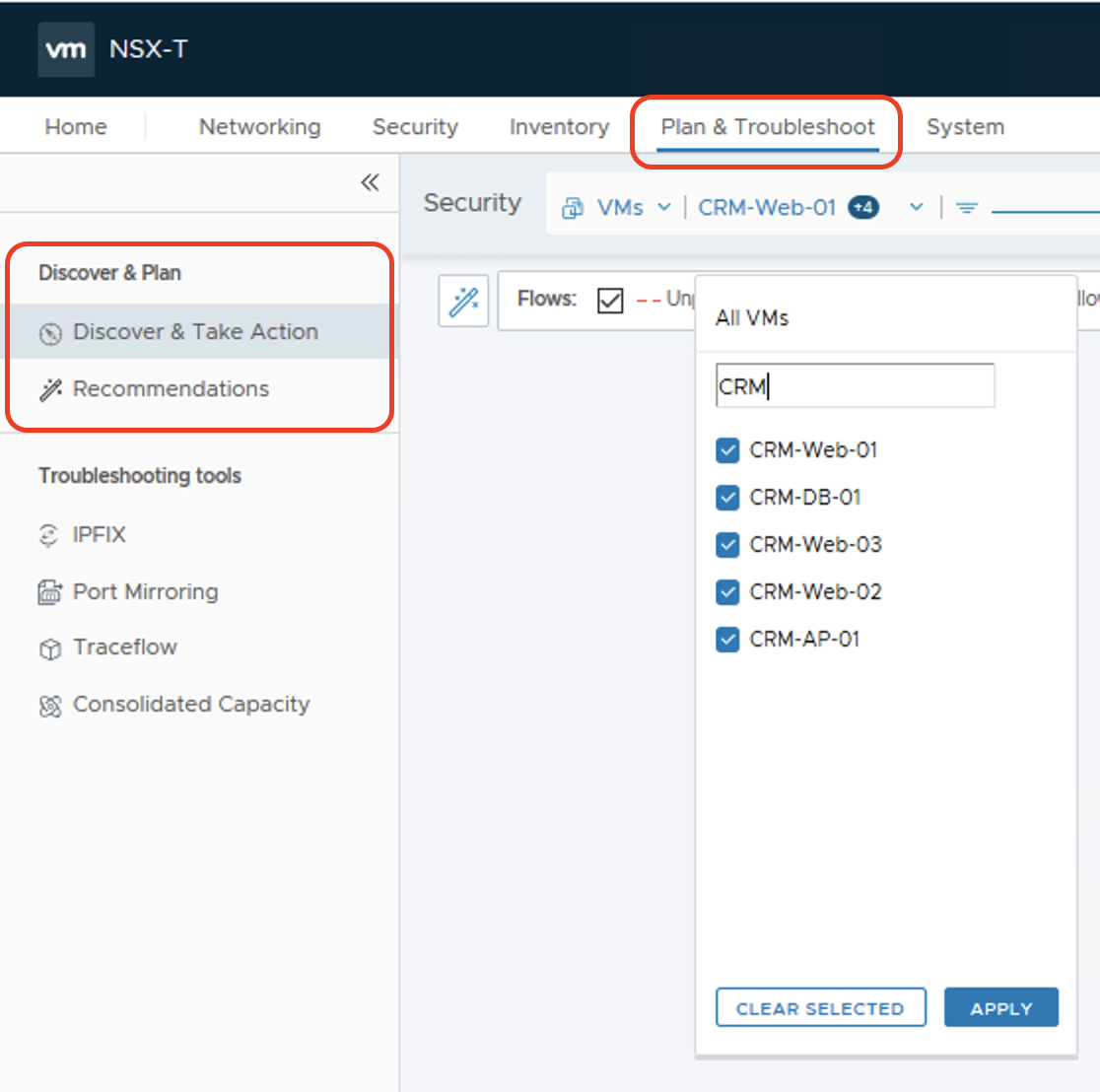Viewport: 1100px width, 1092px height.
Task: Uncheck CRM-AP-01 checkbox
Action: pyautogui.click(x=727, y=640)
